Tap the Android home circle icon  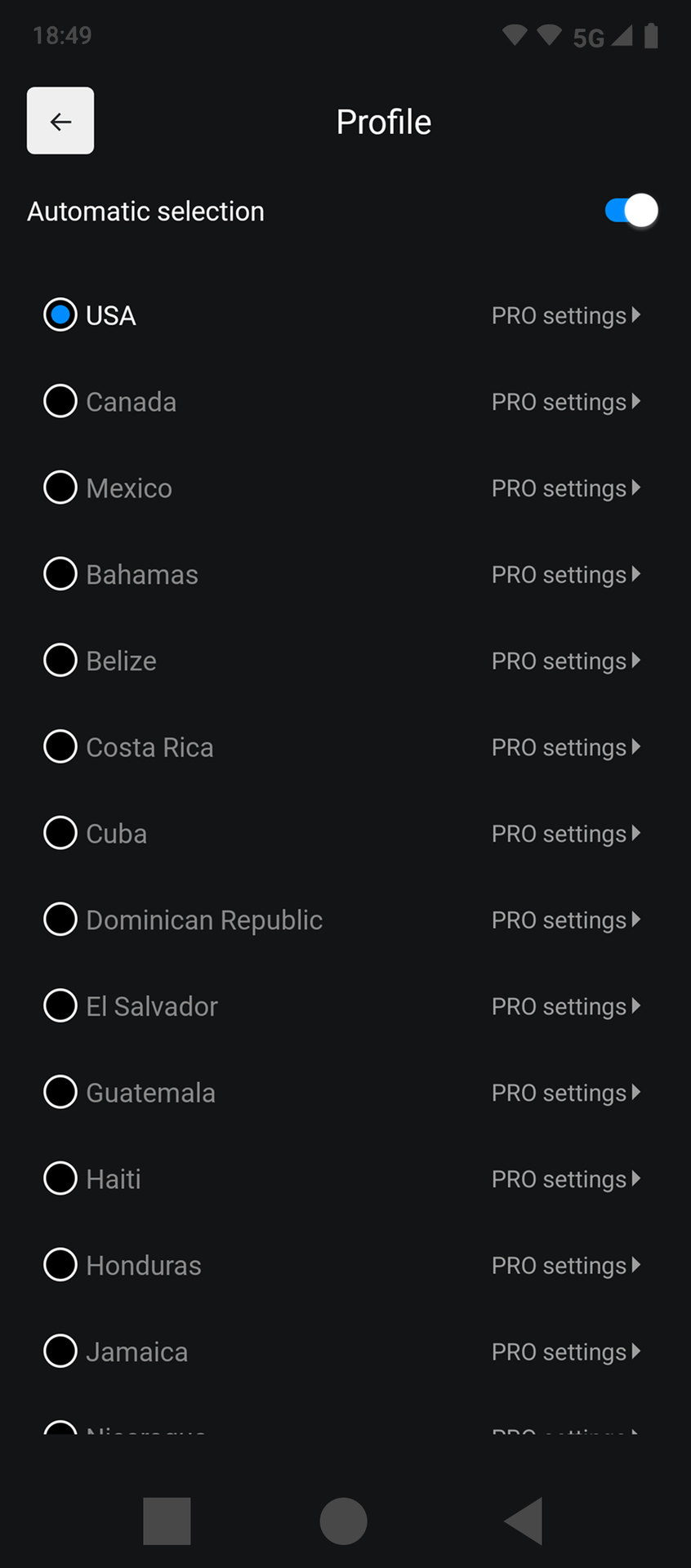pos(343,1521)
